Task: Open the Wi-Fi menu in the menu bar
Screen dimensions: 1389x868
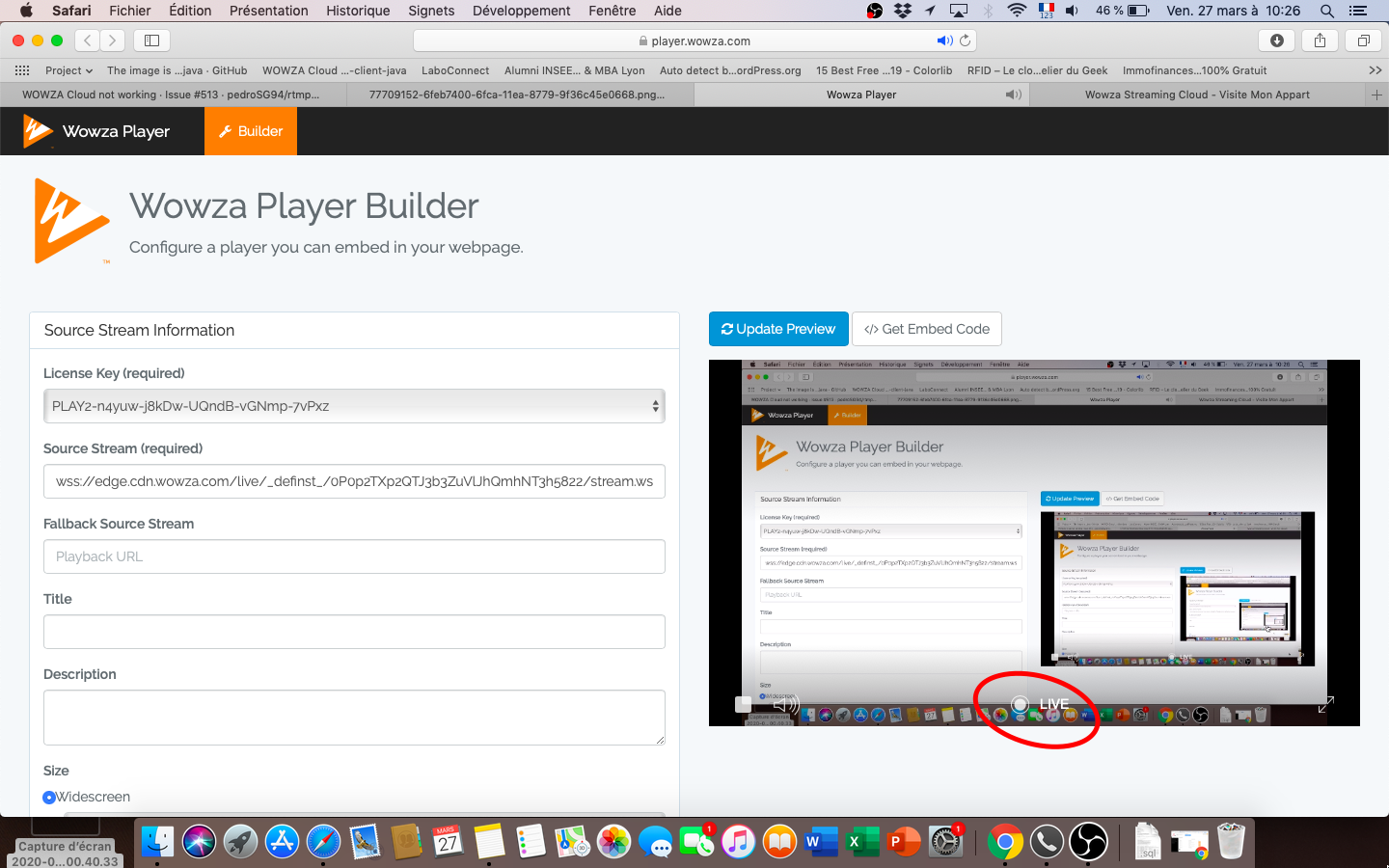Action: tap(1017, 11)
